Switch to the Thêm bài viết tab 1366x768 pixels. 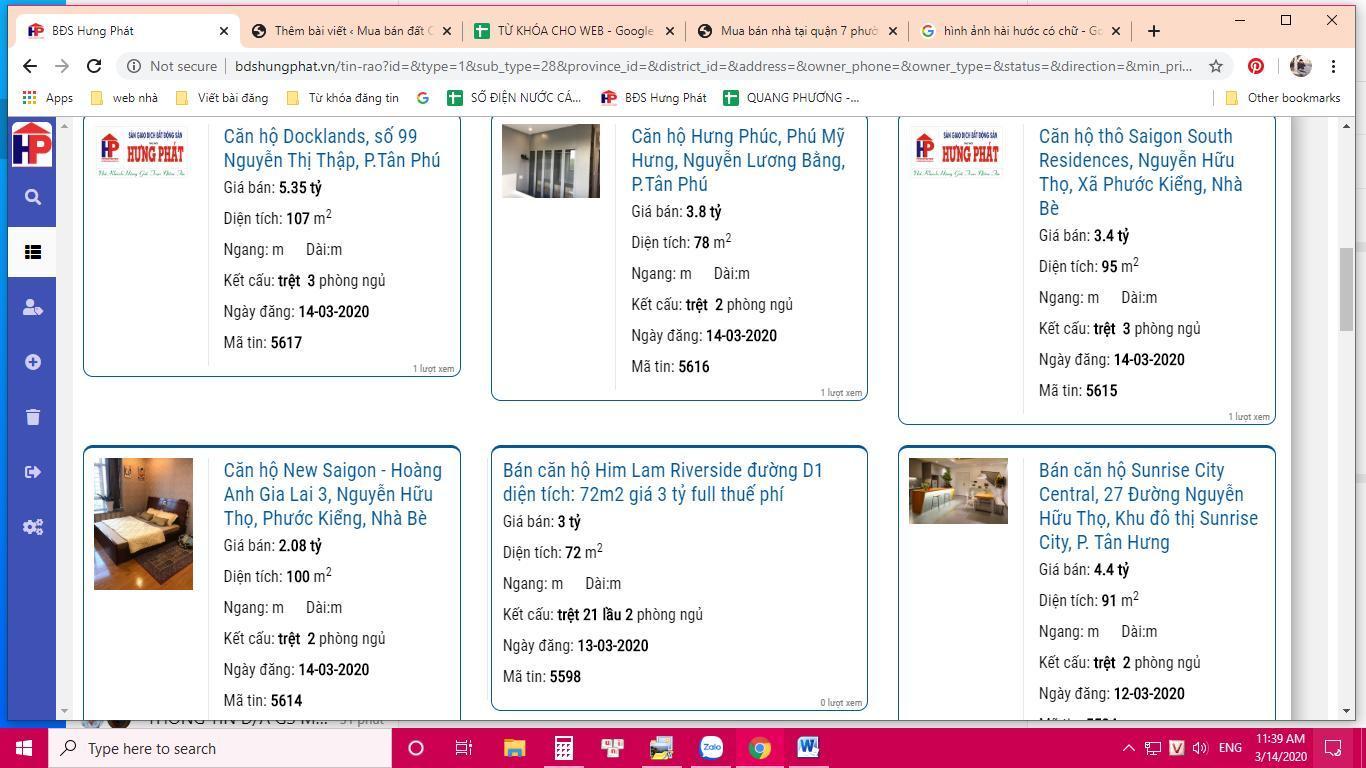(352, 31)
